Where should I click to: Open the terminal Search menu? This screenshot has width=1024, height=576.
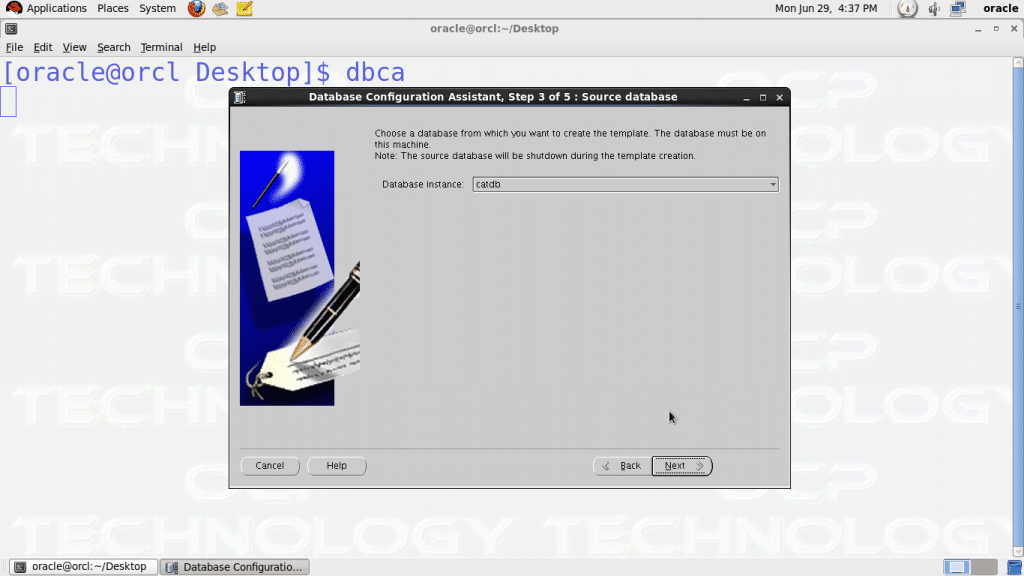[x=114, y=47]
